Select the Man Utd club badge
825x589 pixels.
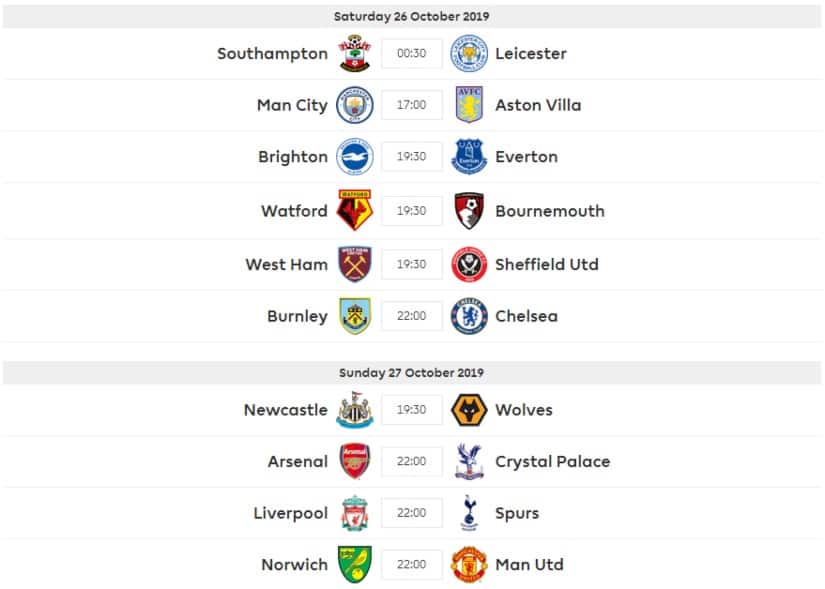coord(469,565)
